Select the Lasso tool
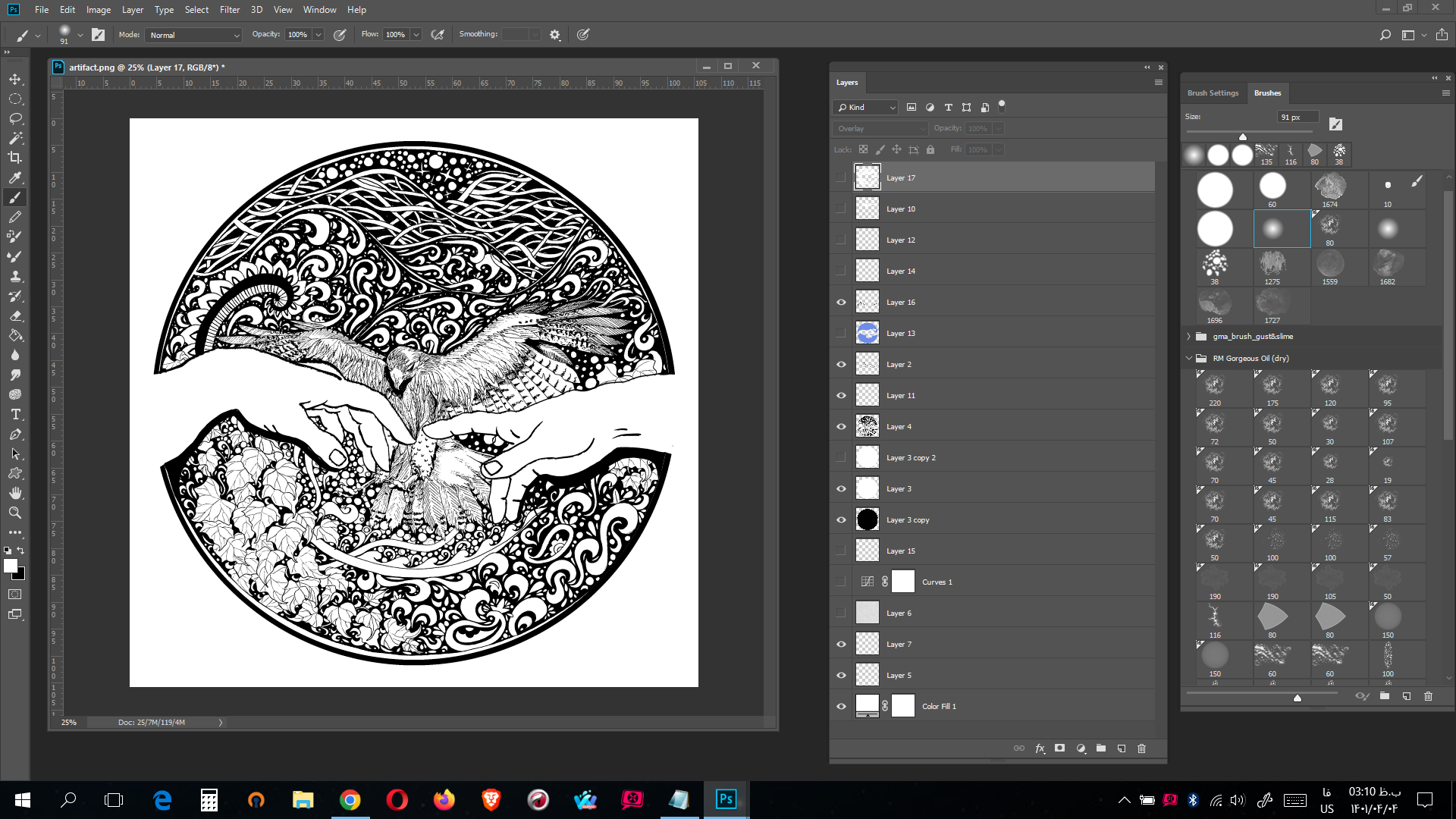Viewport: 1456px width, 819px height. [15, 119]
